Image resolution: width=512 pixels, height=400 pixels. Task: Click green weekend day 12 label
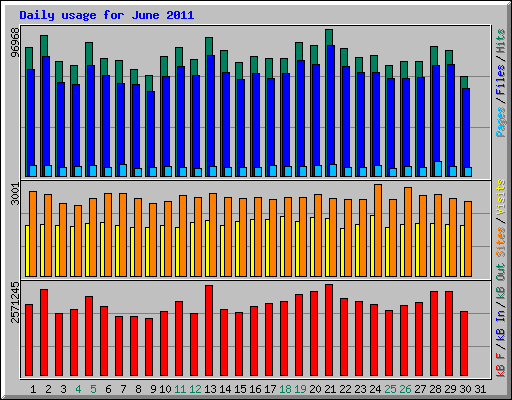(x=195, y=389)
